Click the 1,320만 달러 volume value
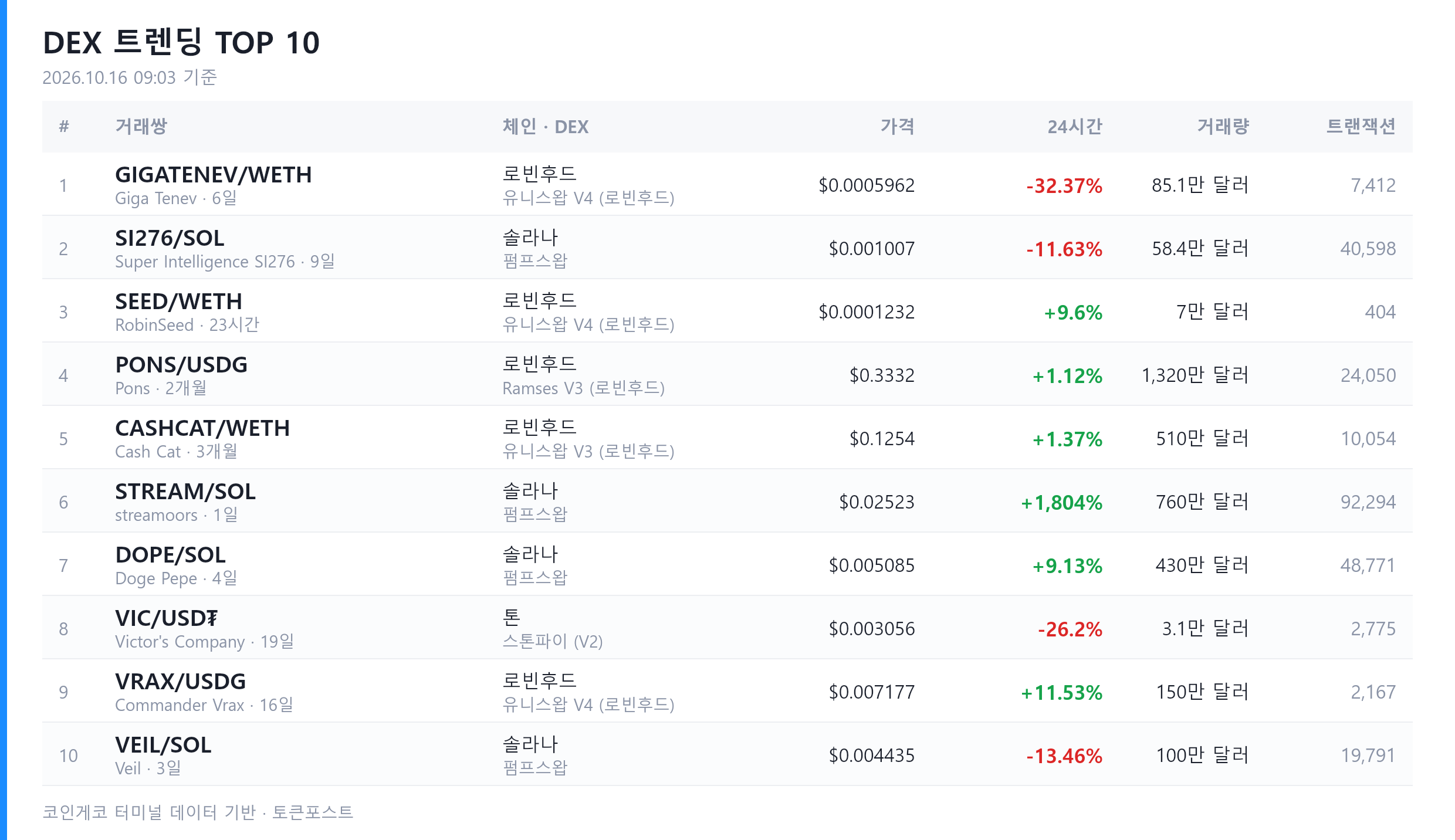Viewport: 1455px width, 840px height. tap(1195, 375)
